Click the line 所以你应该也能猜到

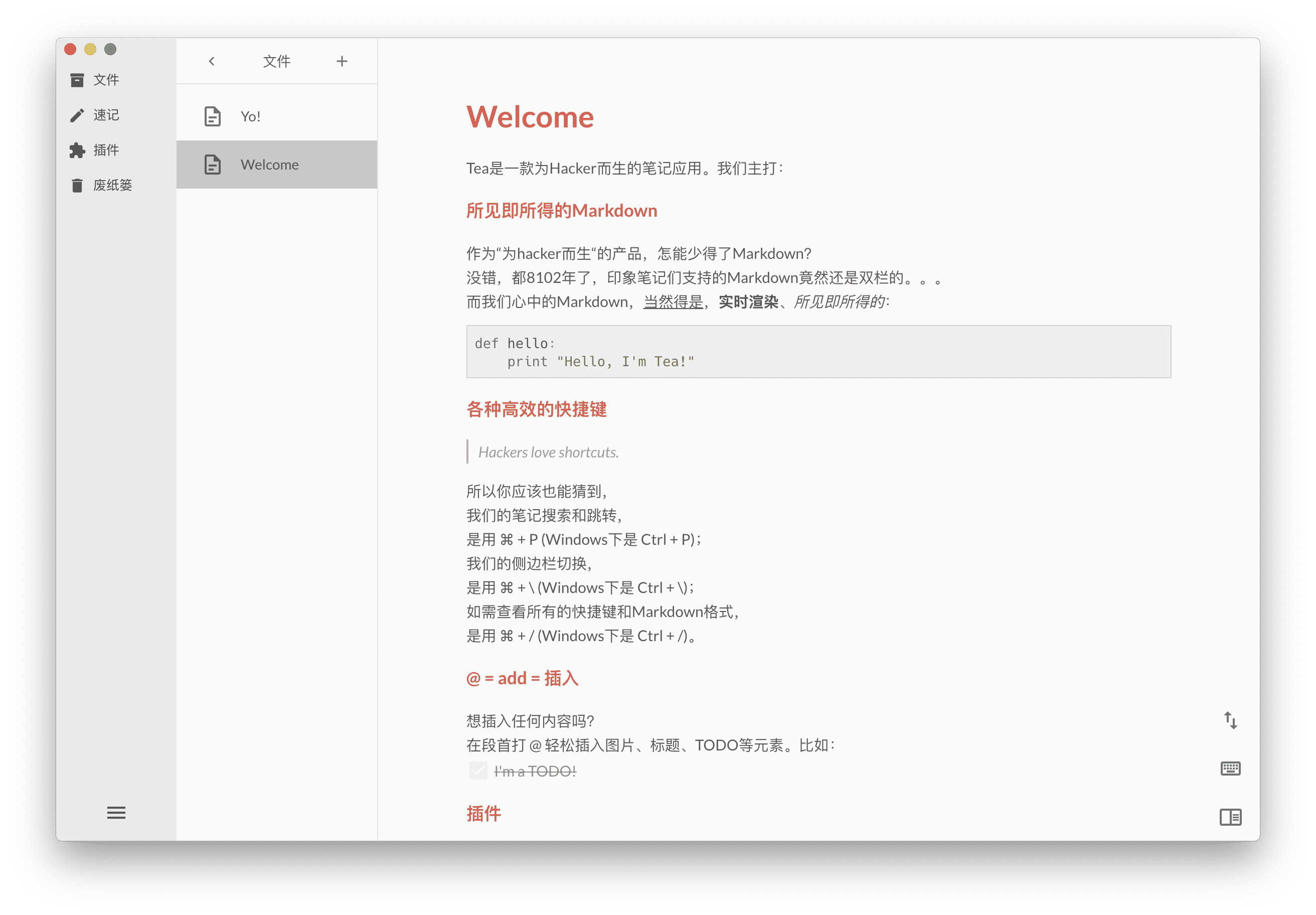coord(537,491)
